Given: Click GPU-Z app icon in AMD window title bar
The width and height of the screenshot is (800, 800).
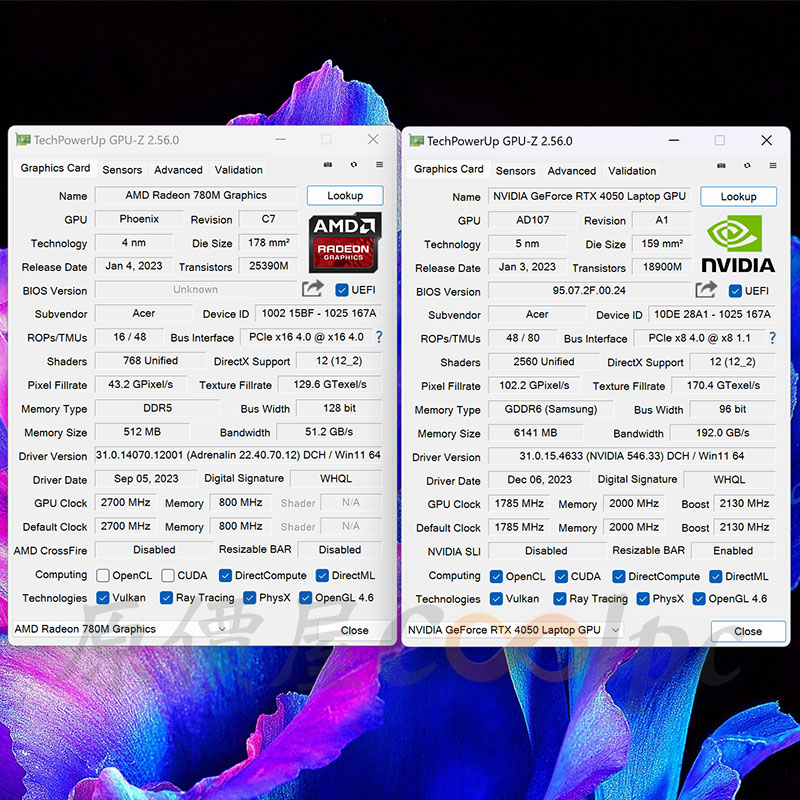Looking at the screenshot, I should [23, 139].
